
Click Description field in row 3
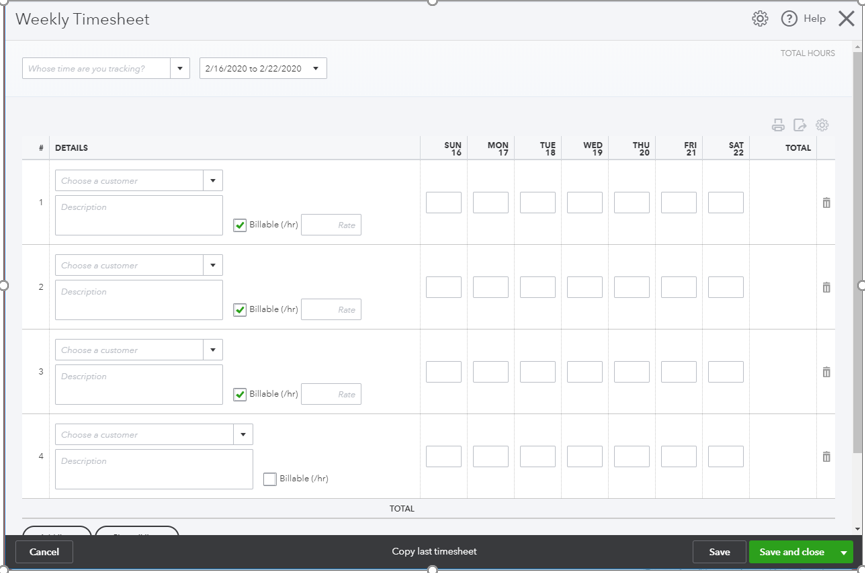point(139,384)
